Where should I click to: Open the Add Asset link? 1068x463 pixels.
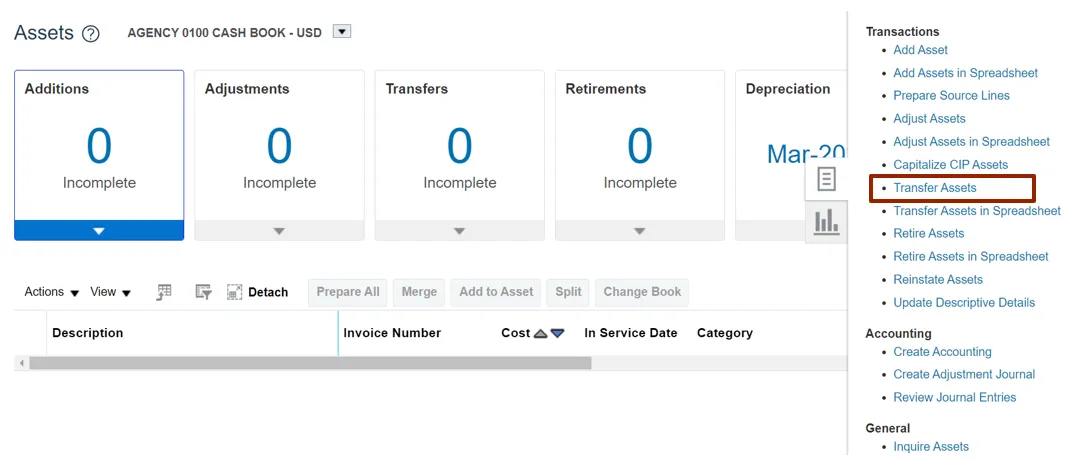[x=920, y=50]
